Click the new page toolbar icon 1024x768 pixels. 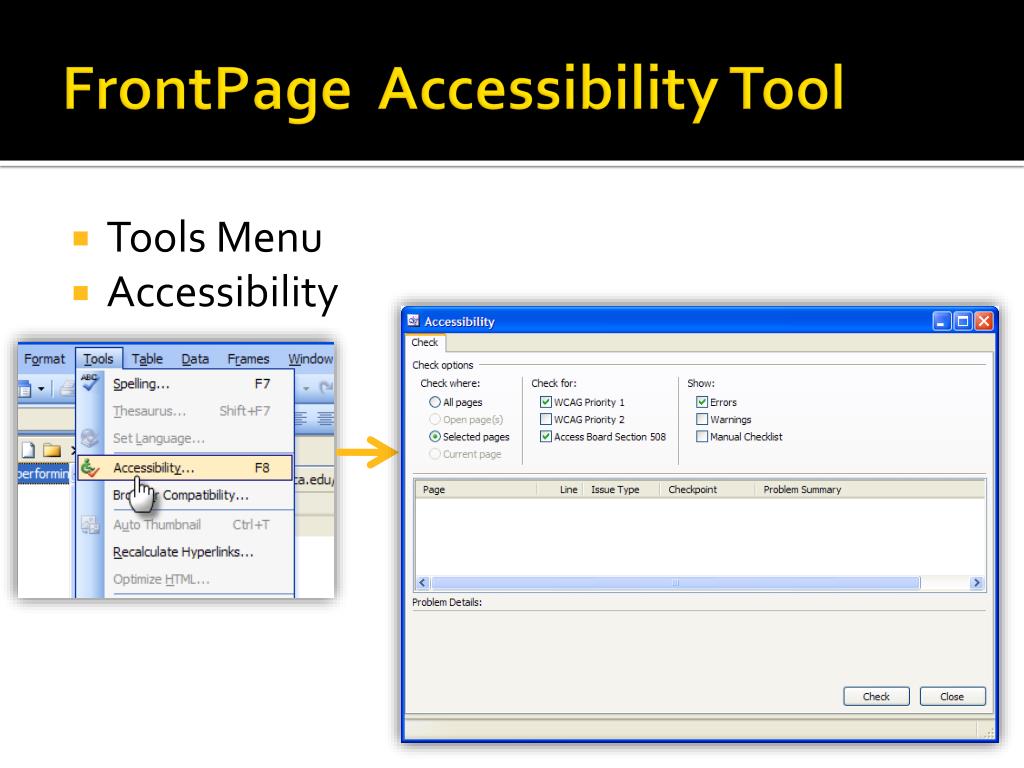click(28, 450)
